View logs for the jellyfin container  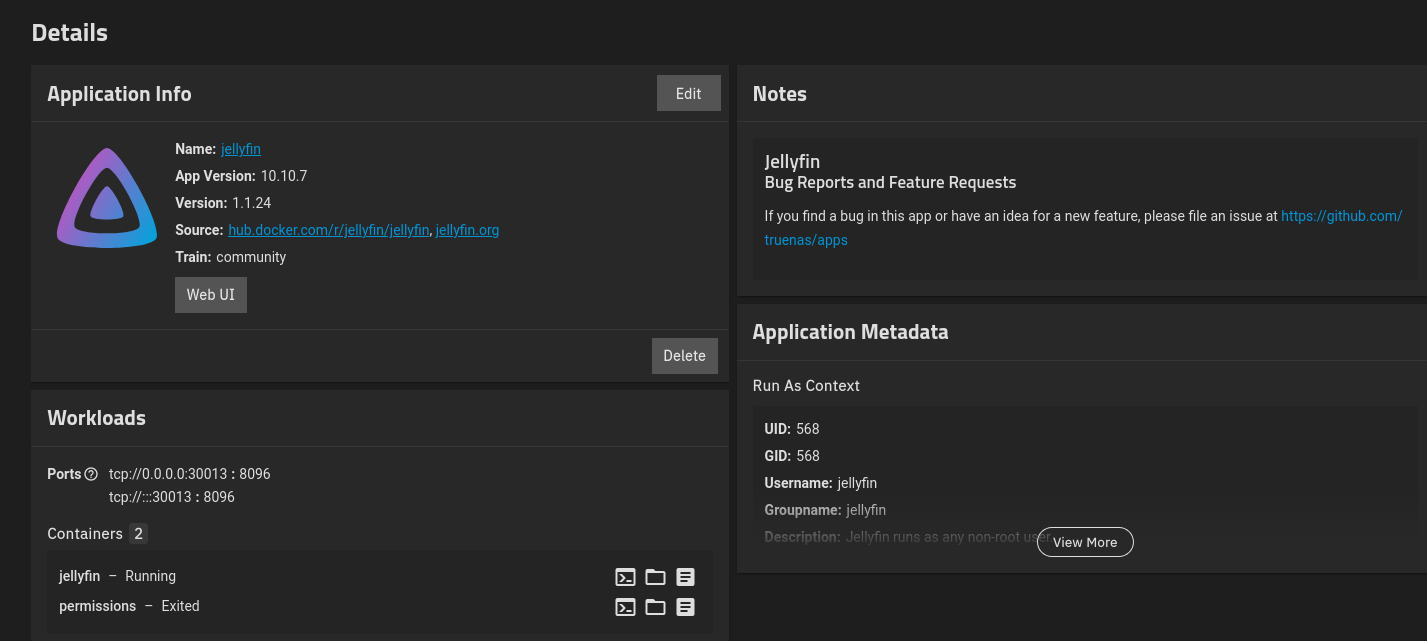(x=685, y=577)
